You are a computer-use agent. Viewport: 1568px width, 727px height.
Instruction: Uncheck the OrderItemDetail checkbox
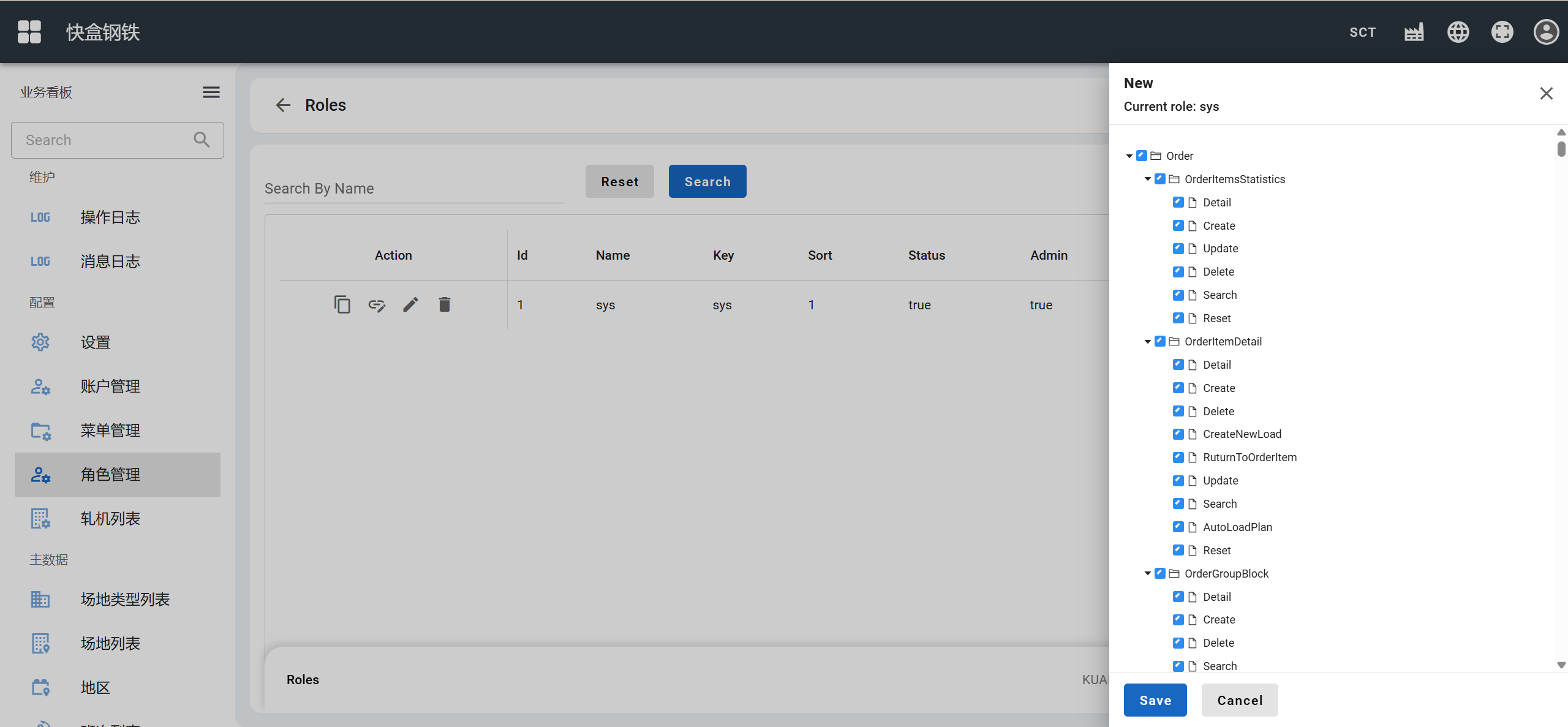(1160, 341)
